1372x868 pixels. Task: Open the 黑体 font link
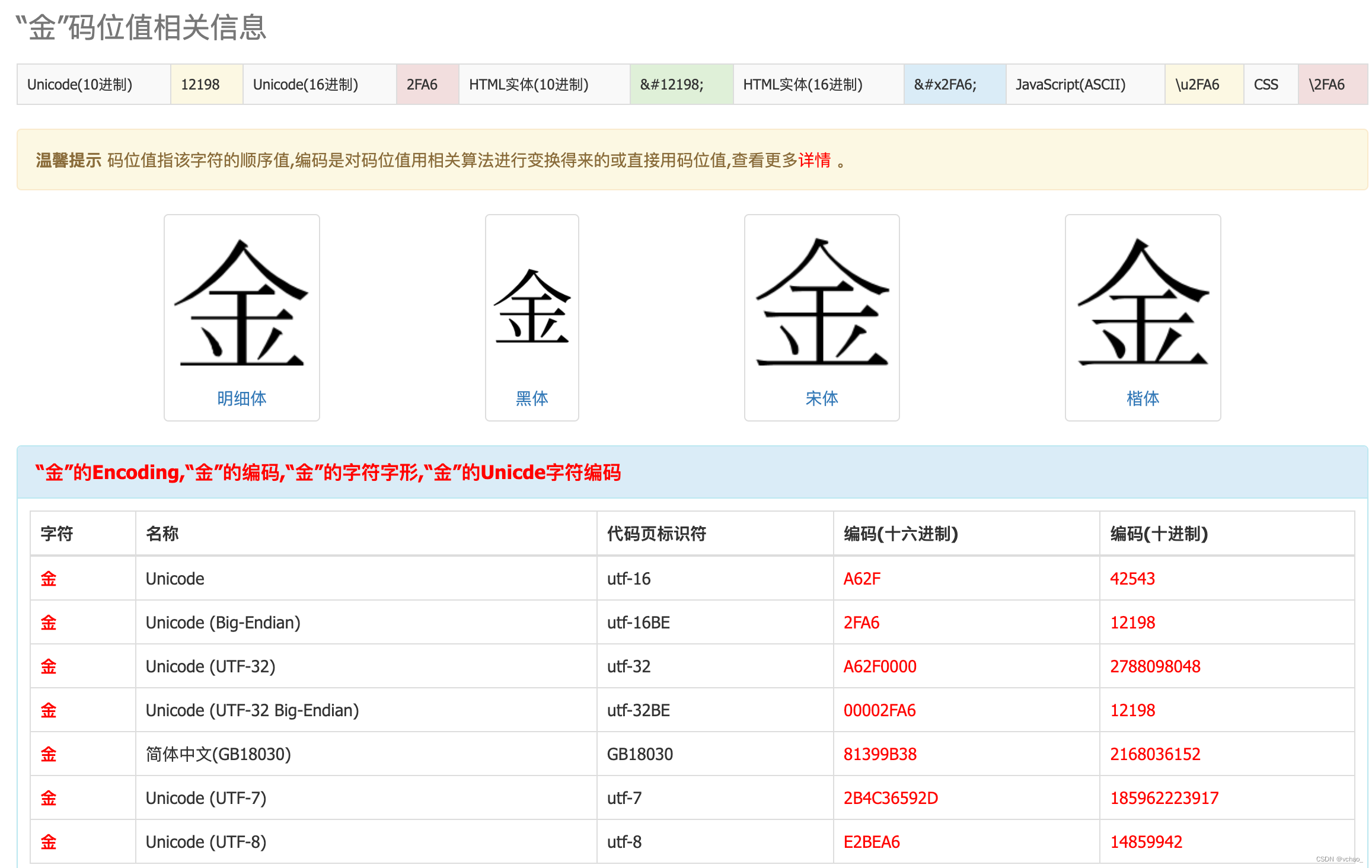[x=532, y=398]
